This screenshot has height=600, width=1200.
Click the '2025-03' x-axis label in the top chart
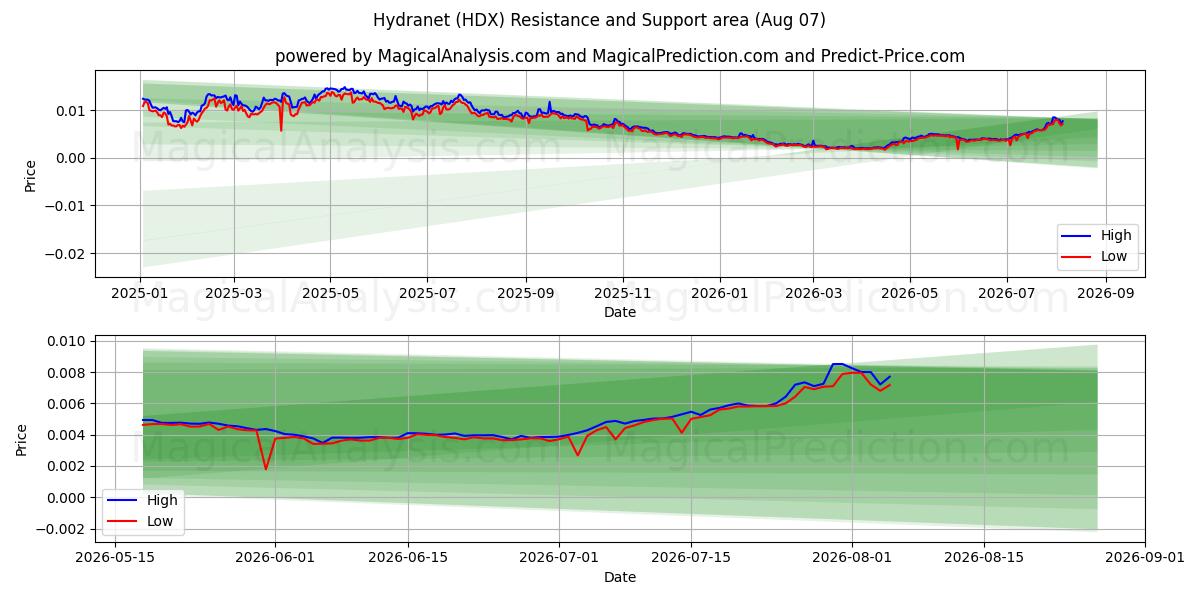click(x=233, y=295)
